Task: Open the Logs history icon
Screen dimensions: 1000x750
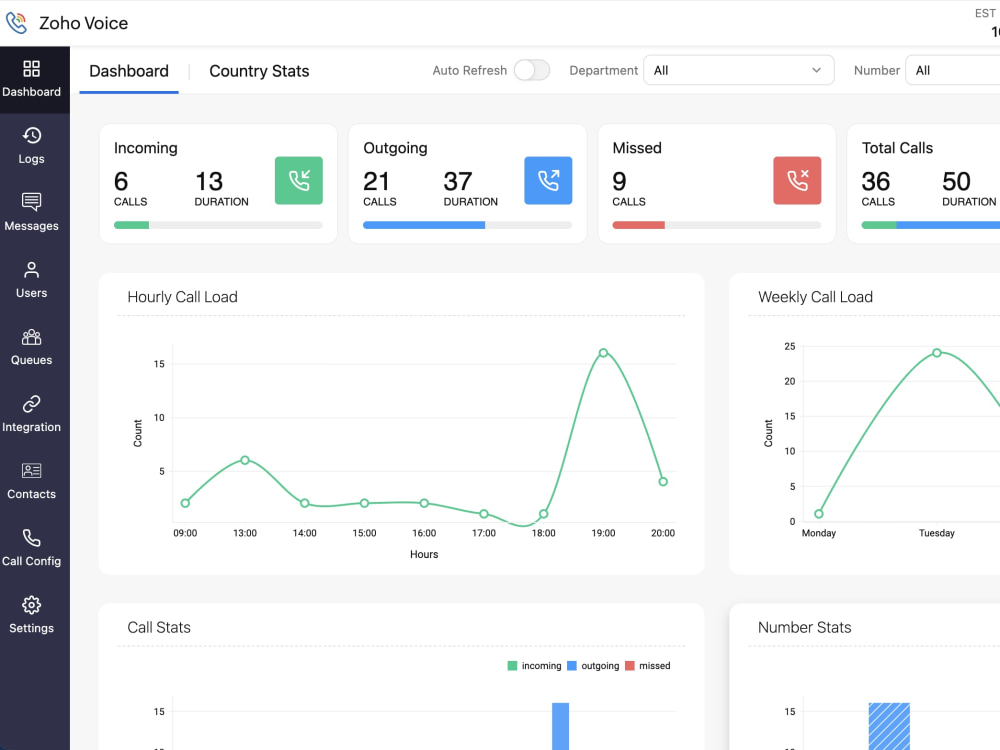Action: tap(31, 135)
